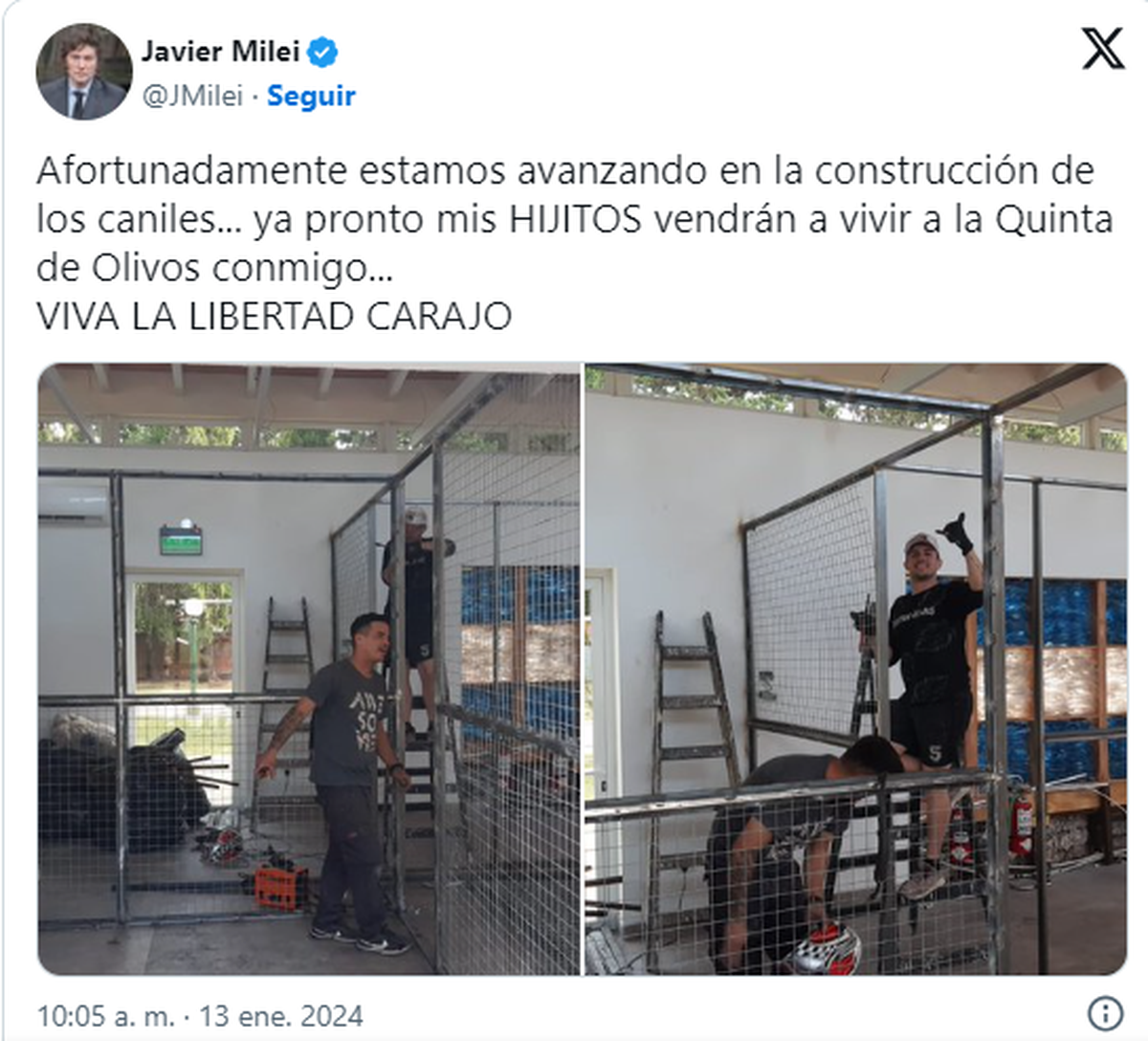Screen dimensions: 1148x1041
Task: Open the @JMilei handle link
Action: tap(192, 96)
